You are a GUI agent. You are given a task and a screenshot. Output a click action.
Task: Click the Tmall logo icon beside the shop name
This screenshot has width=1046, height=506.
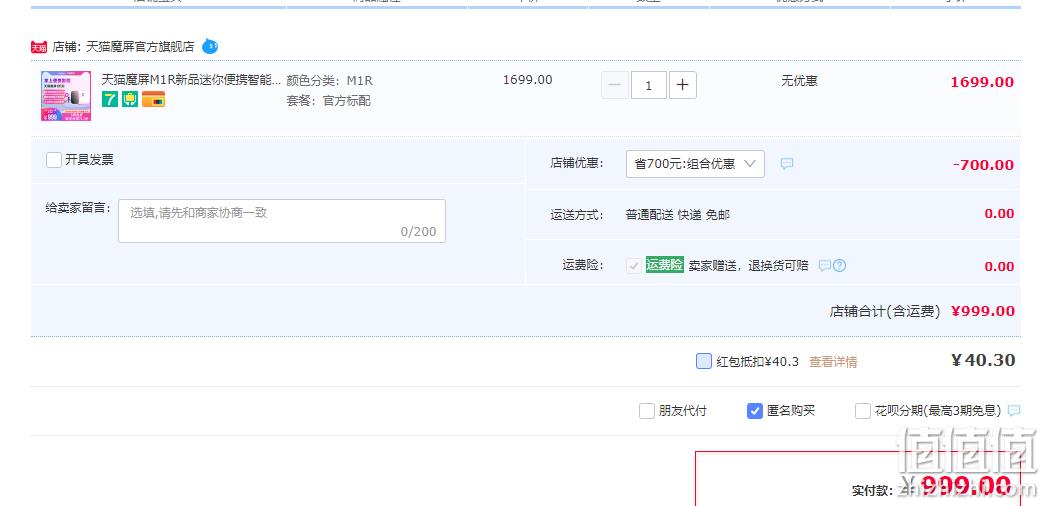click(x=39, y=47)
